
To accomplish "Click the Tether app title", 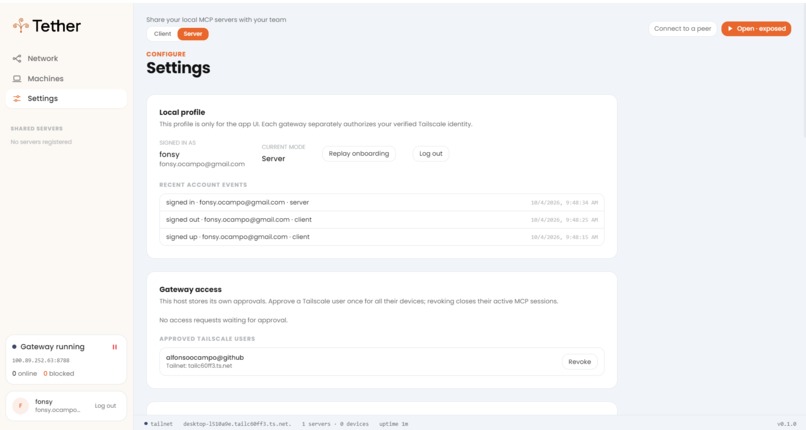I will pos(57,26).
